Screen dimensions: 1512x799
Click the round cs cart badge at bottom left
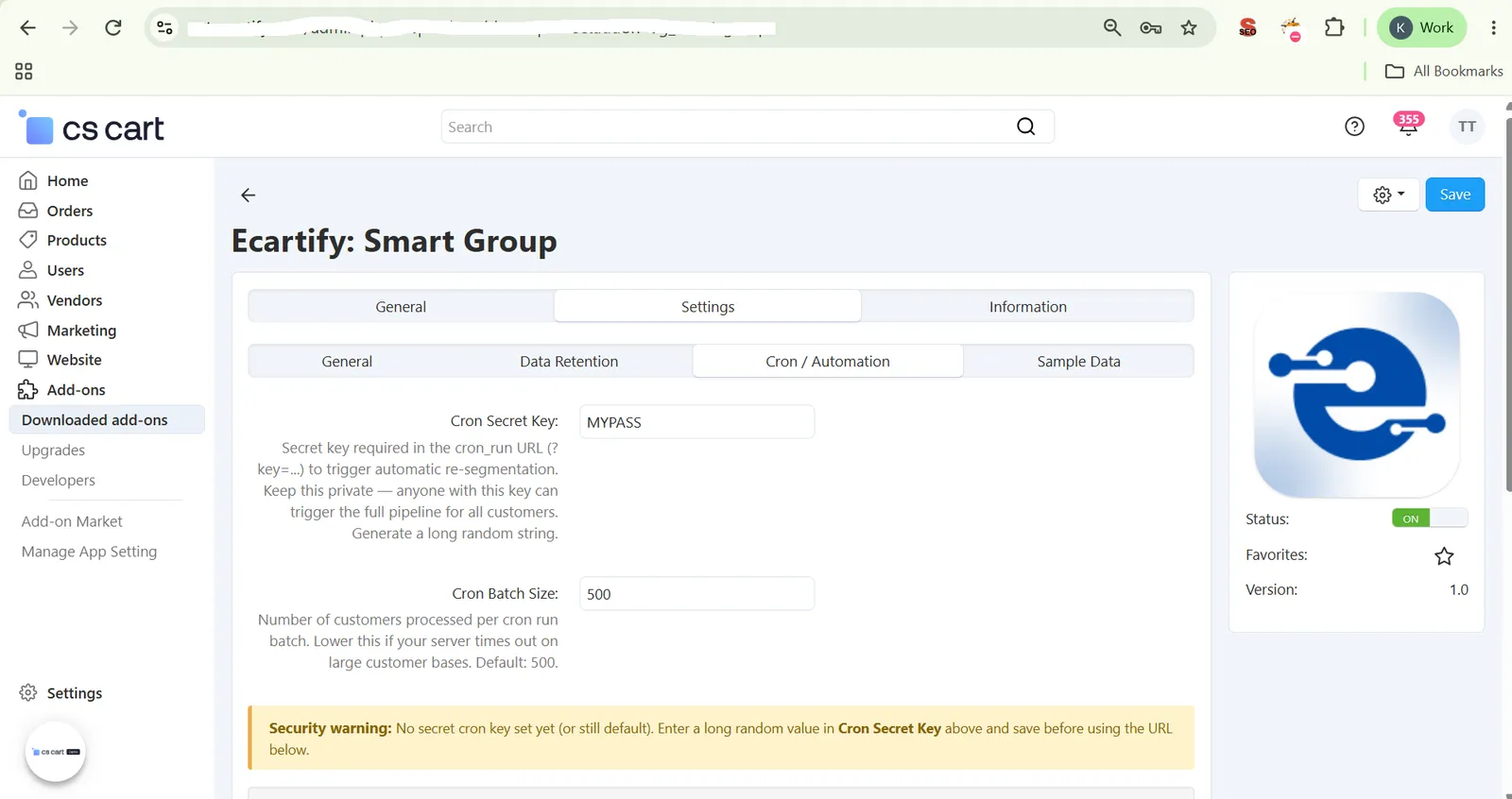coord(55,752)
